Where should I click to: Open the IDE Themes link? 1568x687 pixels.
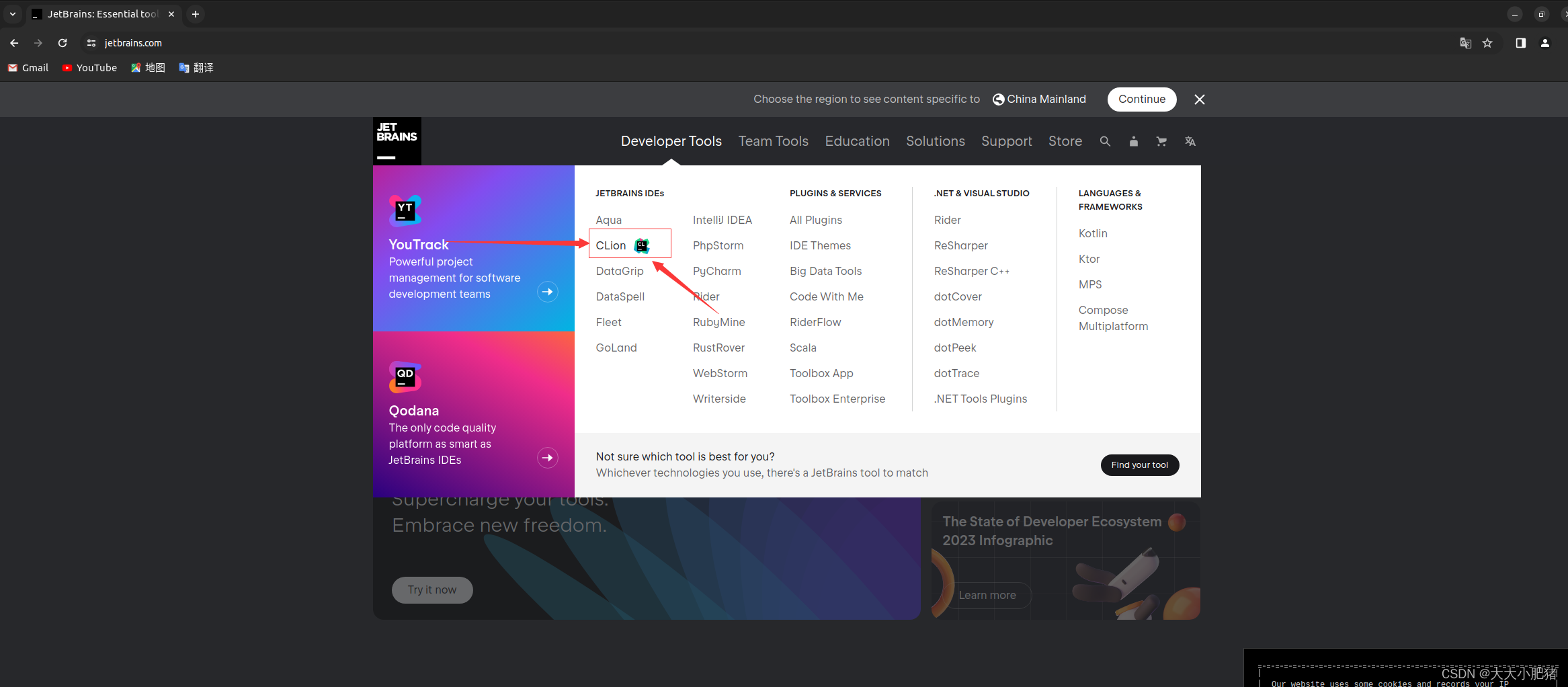821,246
